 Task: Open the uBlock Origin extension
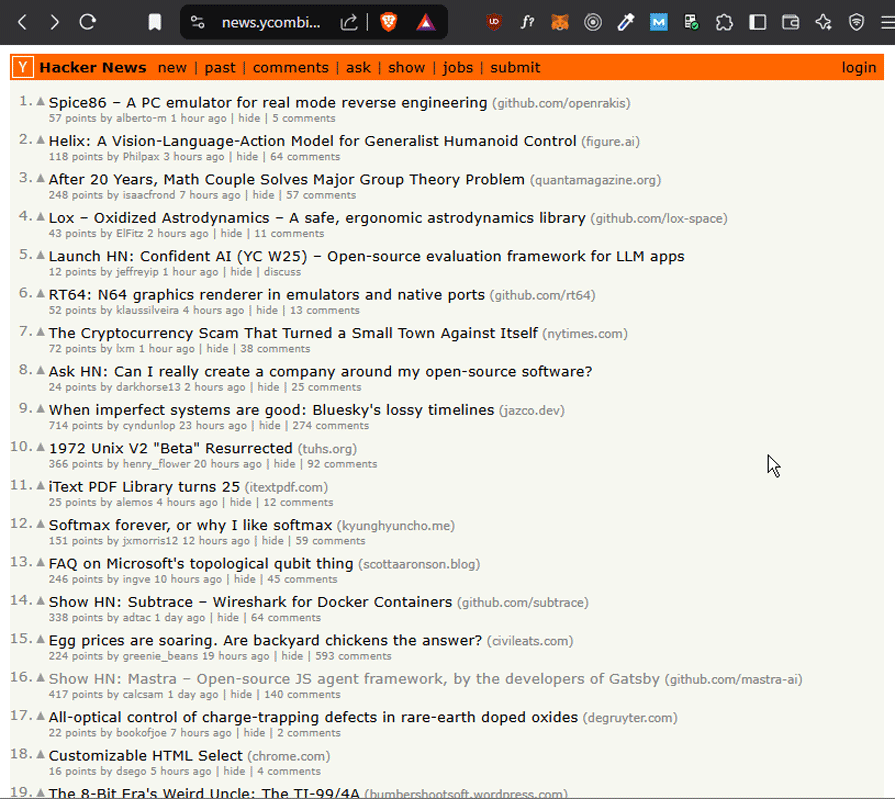coord(494,22)
